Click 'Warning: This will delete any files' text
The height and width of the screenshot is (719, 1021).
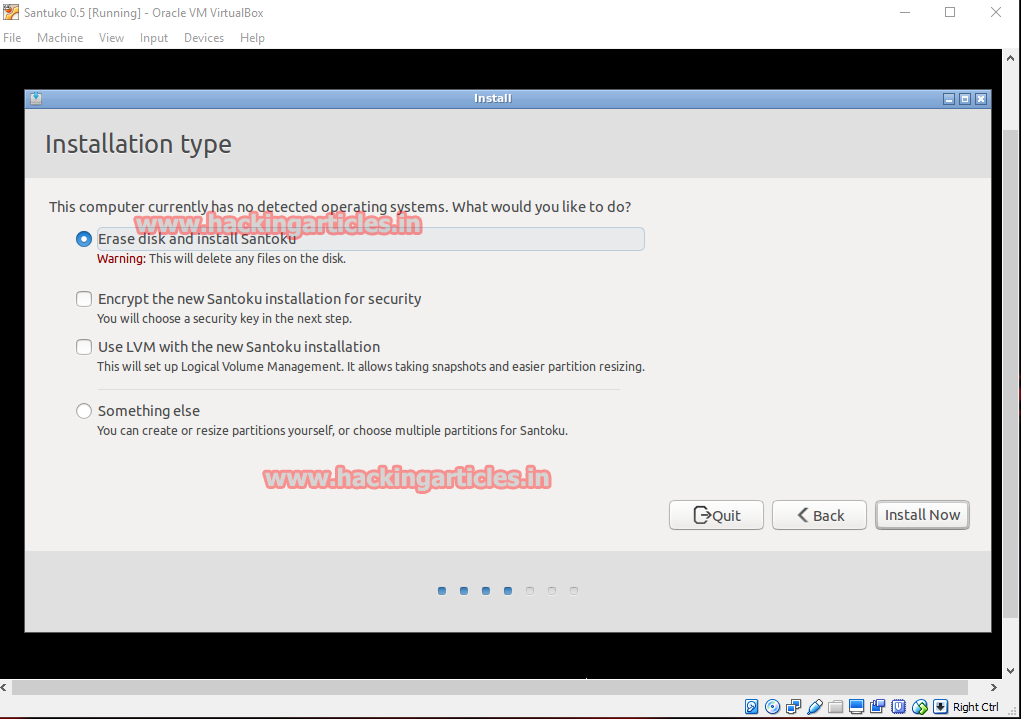(221, 259)
